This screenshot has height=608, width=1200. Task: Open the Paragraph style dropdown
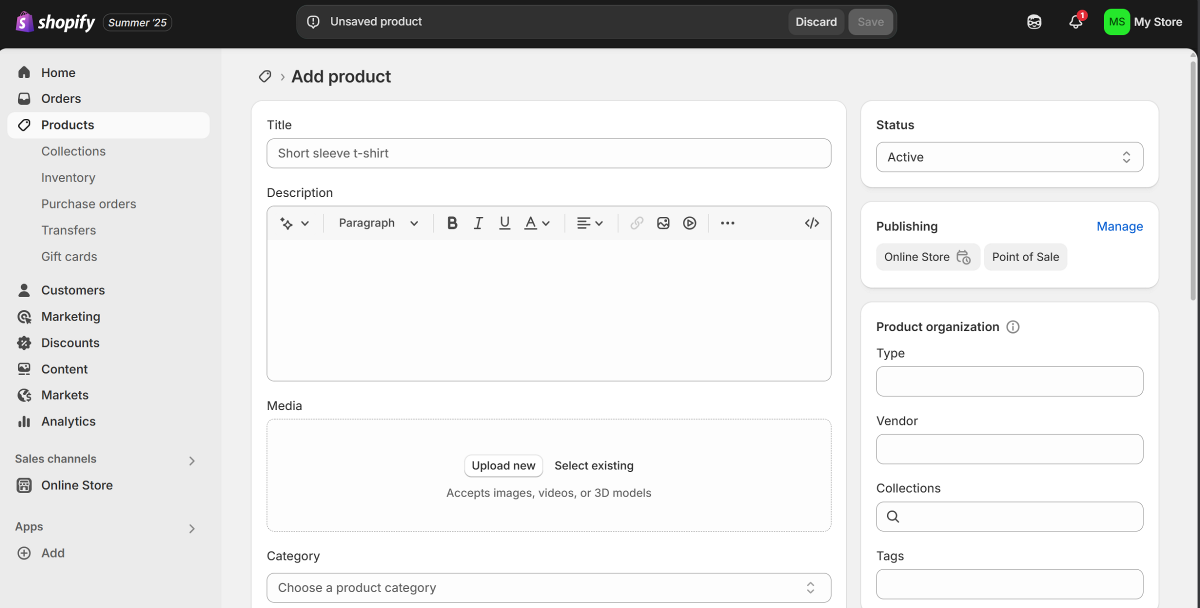tap(378, 223)
